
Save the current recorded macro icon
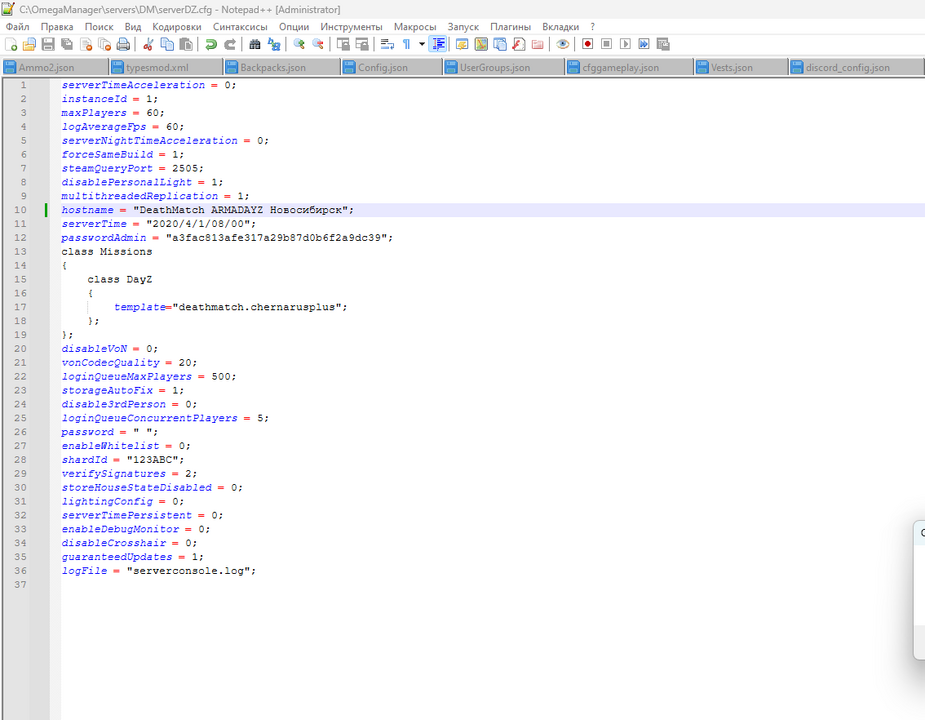662,44
